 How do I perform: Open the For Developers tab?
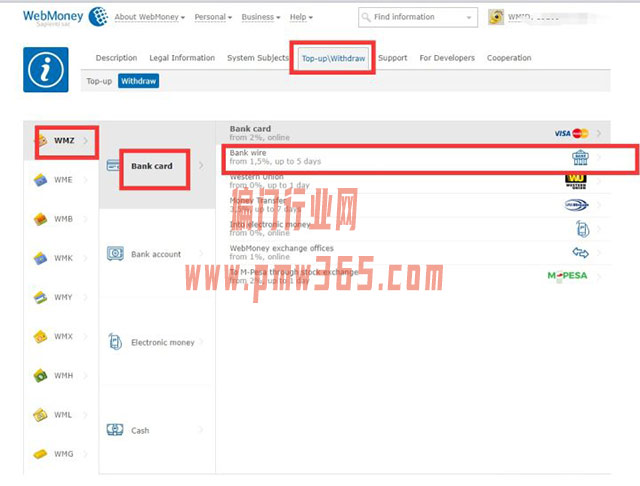click(447, 58)
